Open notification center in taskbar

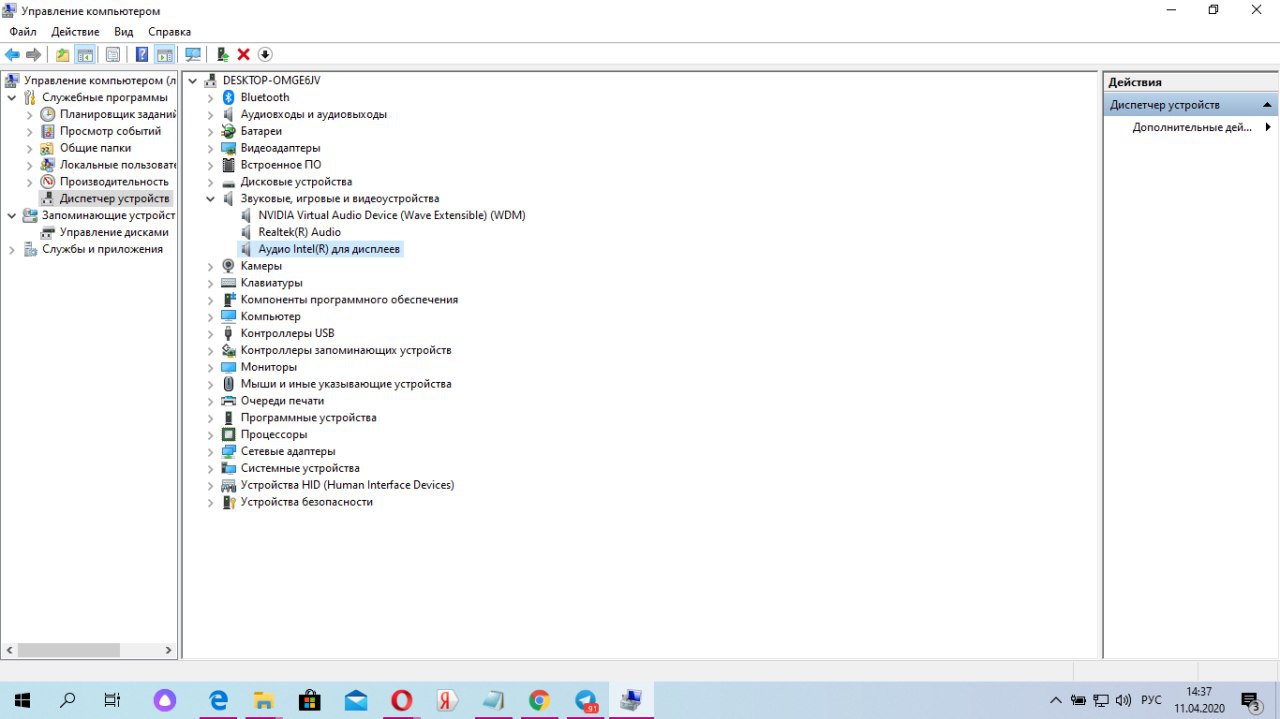tap(1250, 700)
